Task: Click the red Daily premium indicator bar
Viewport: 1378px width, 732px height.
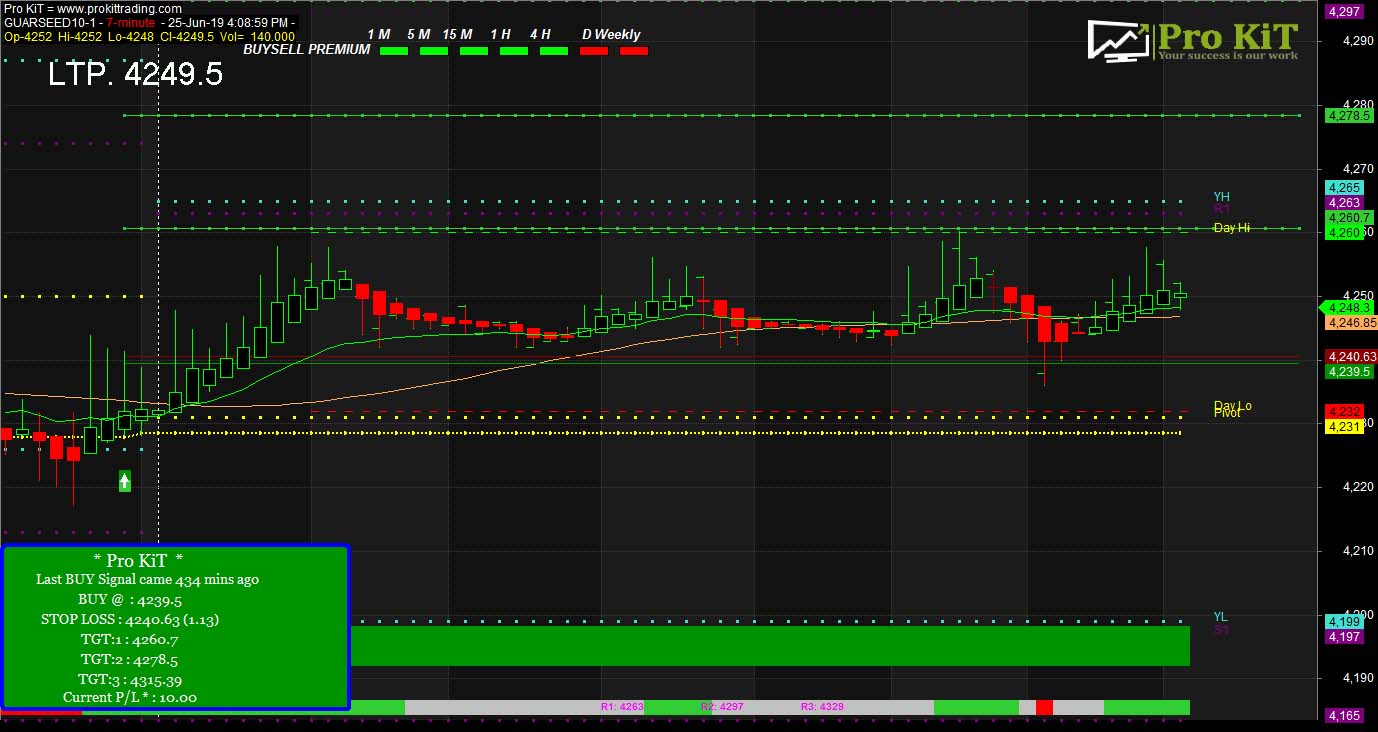Action: [594, 51]
